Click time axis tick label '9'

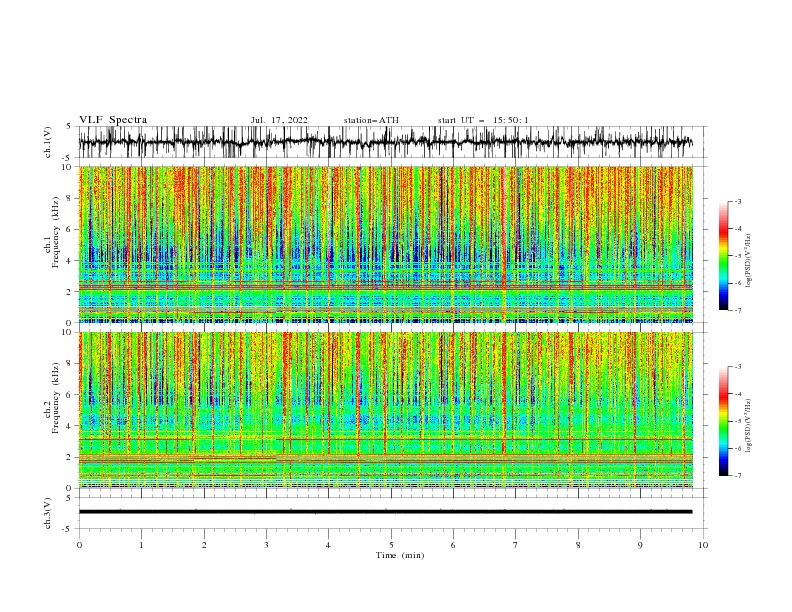(640, 545)
